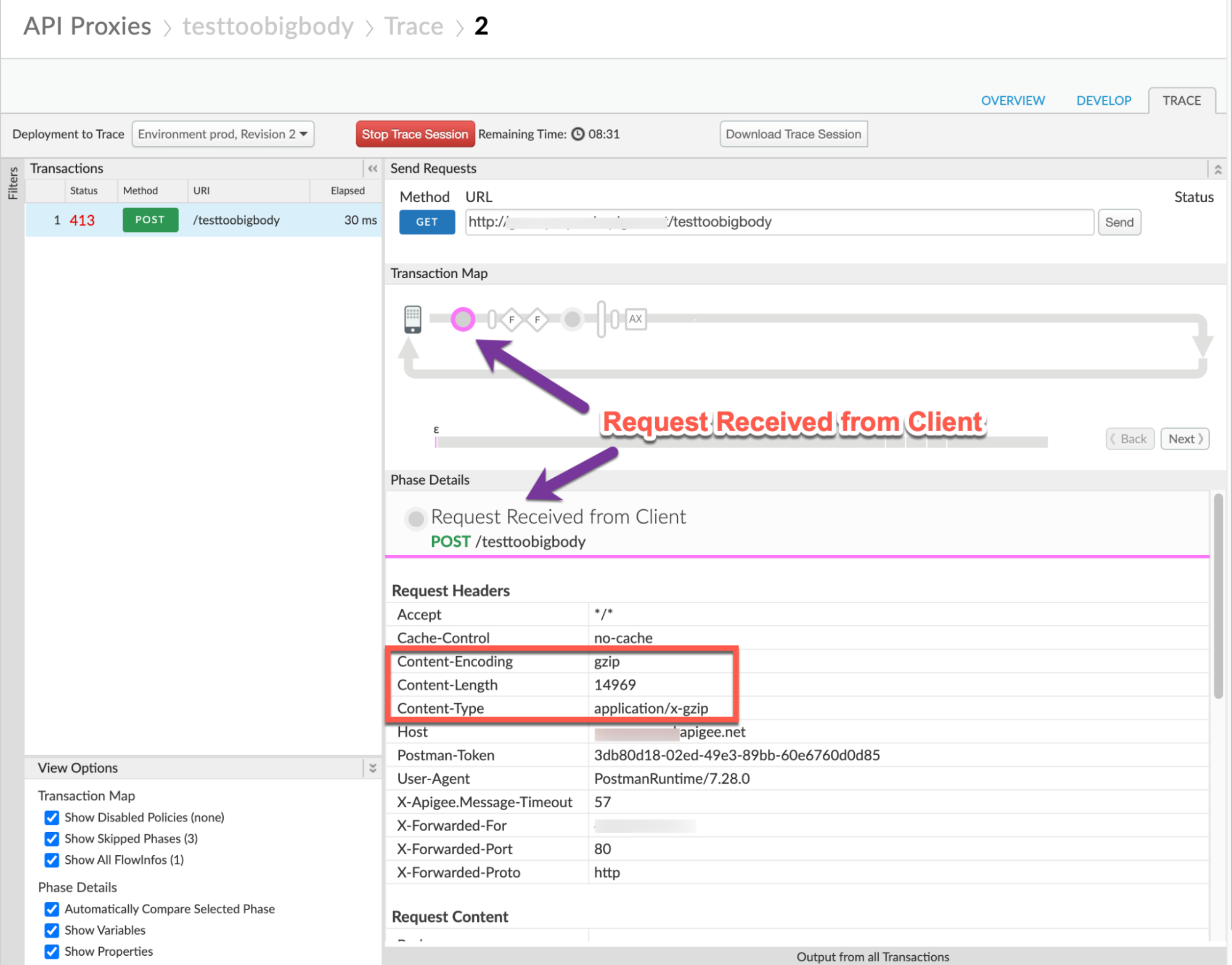This screenshot has width=1232, height=965.
Task: Select the pink highlighted request-received circle
Action: pyautogui.click(x=463, y=319)
